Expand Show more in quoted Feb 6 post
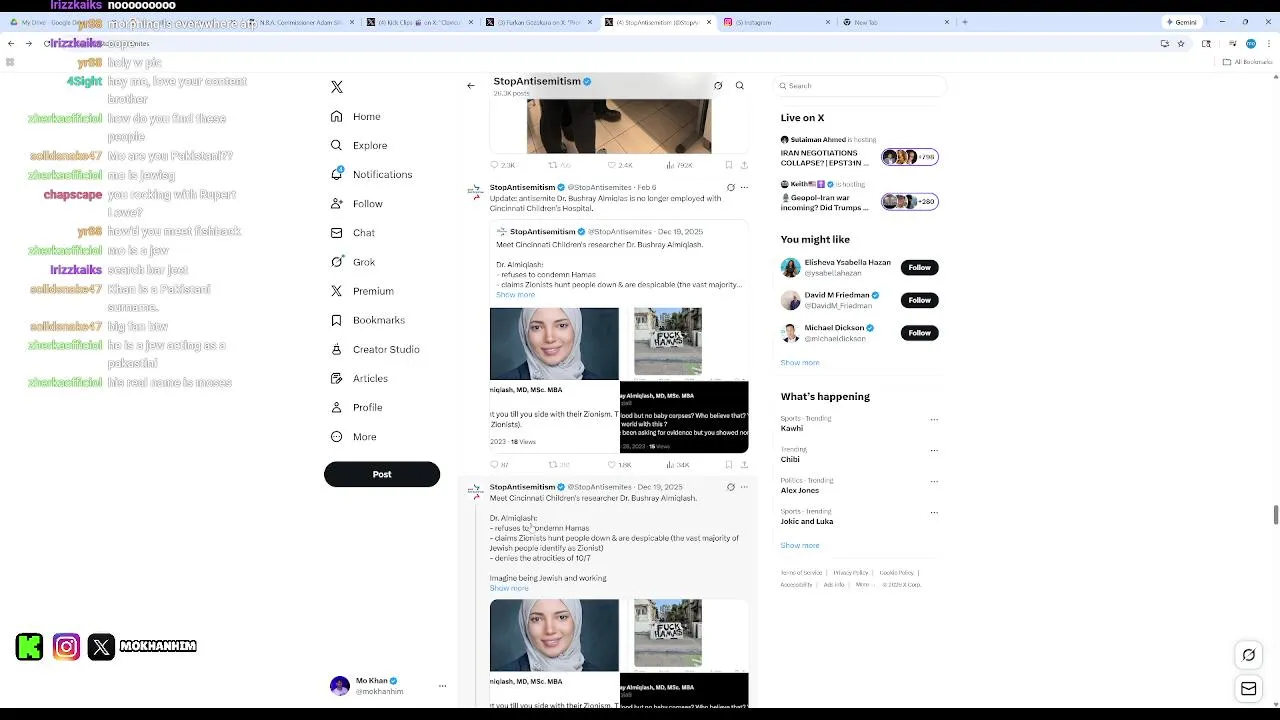The width and height of the screenshot is (1280, 720). (x=515, y=295)
